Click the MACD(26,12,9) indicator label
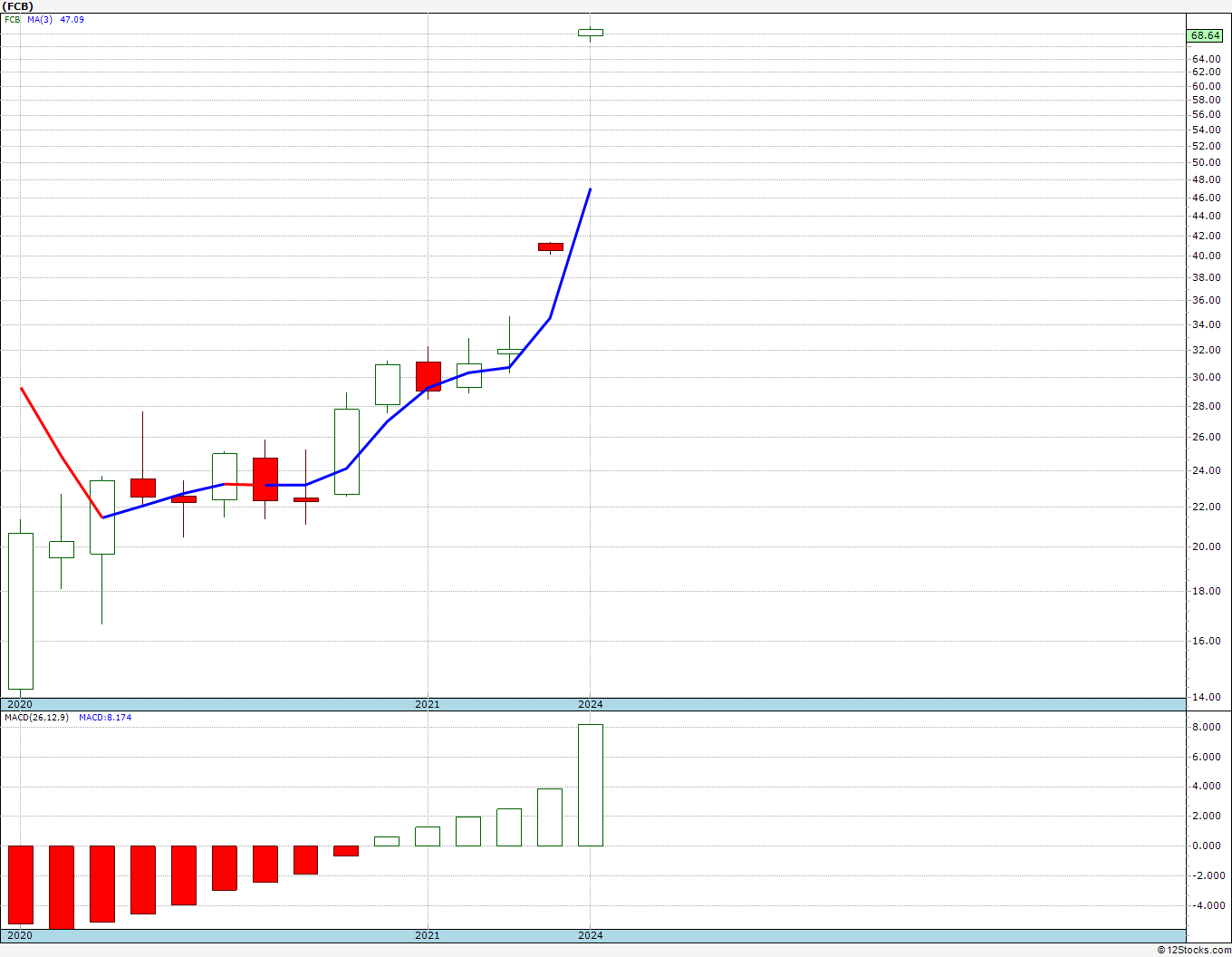 click(x=37, y=717)
